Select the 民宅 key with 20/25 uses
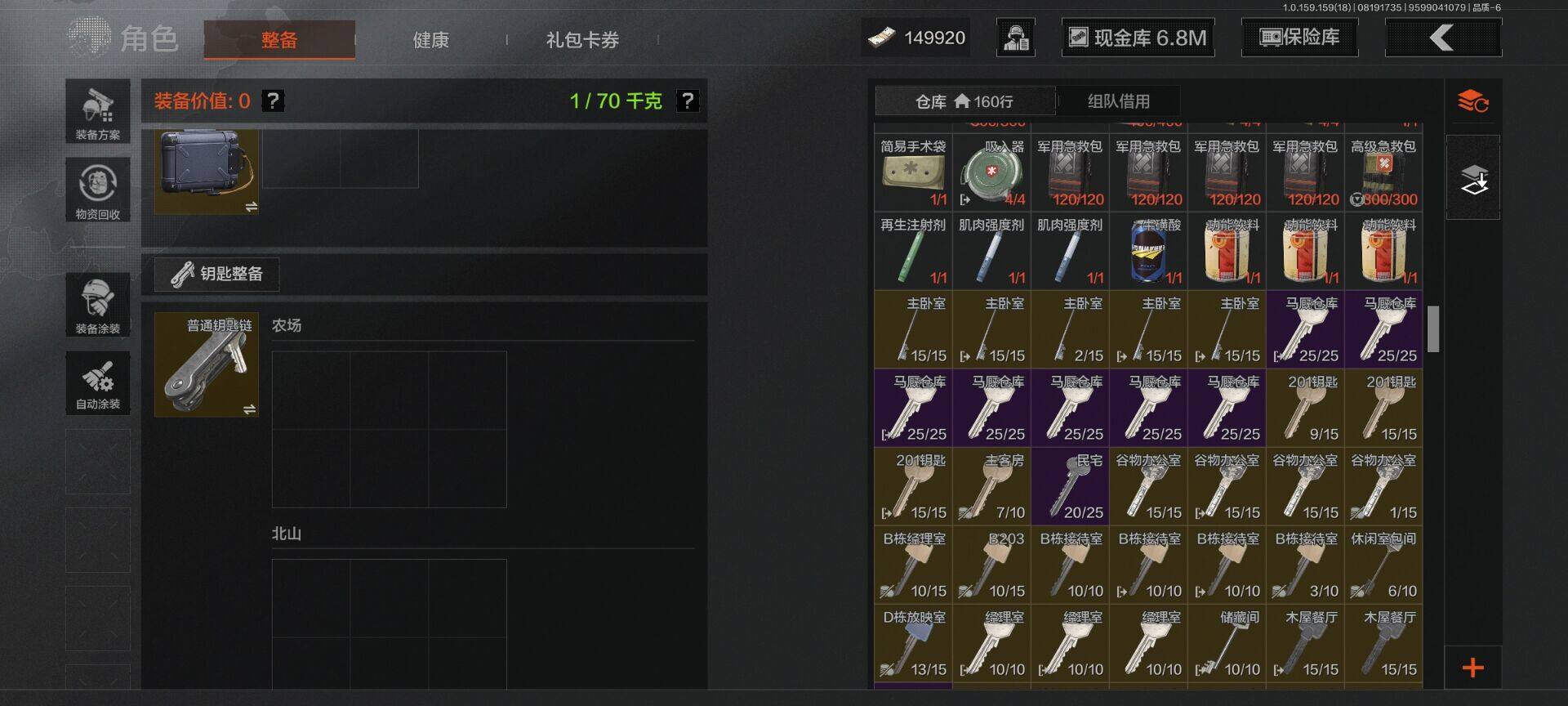The height and width of the screenshot is (706, 1568). (1070, 486)
